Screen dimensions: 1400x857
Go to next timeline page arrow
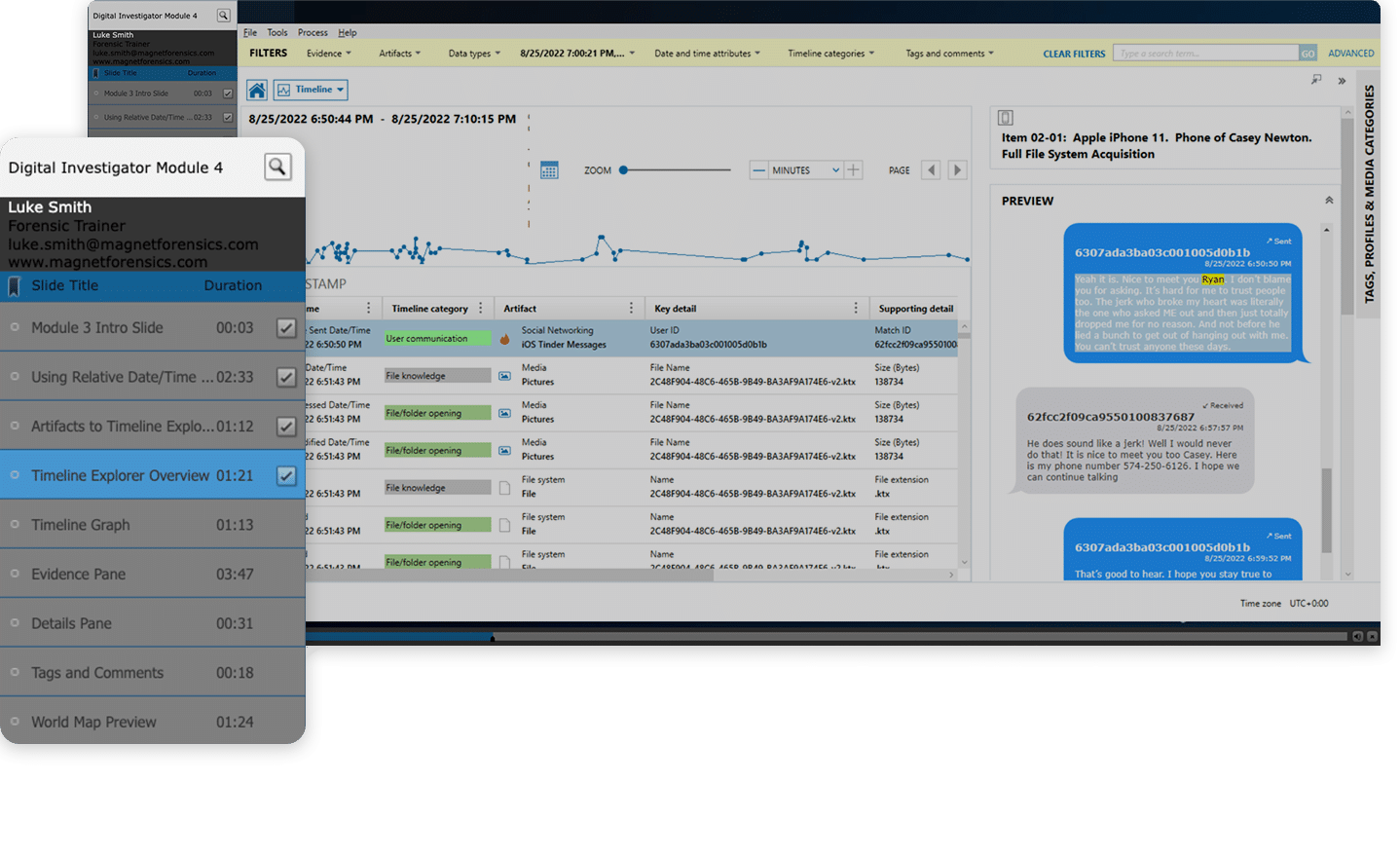click(x=957, y=169)
